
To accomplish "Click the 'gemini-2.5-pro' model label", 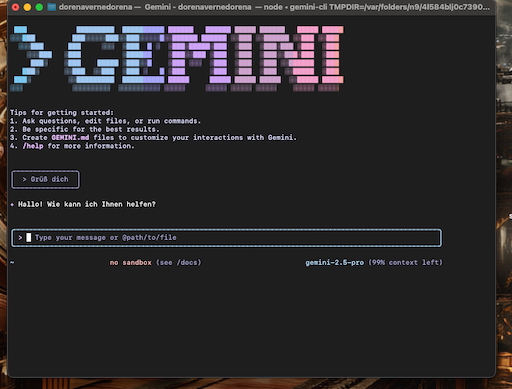I will pyautogui.click(x=334, y=263).
